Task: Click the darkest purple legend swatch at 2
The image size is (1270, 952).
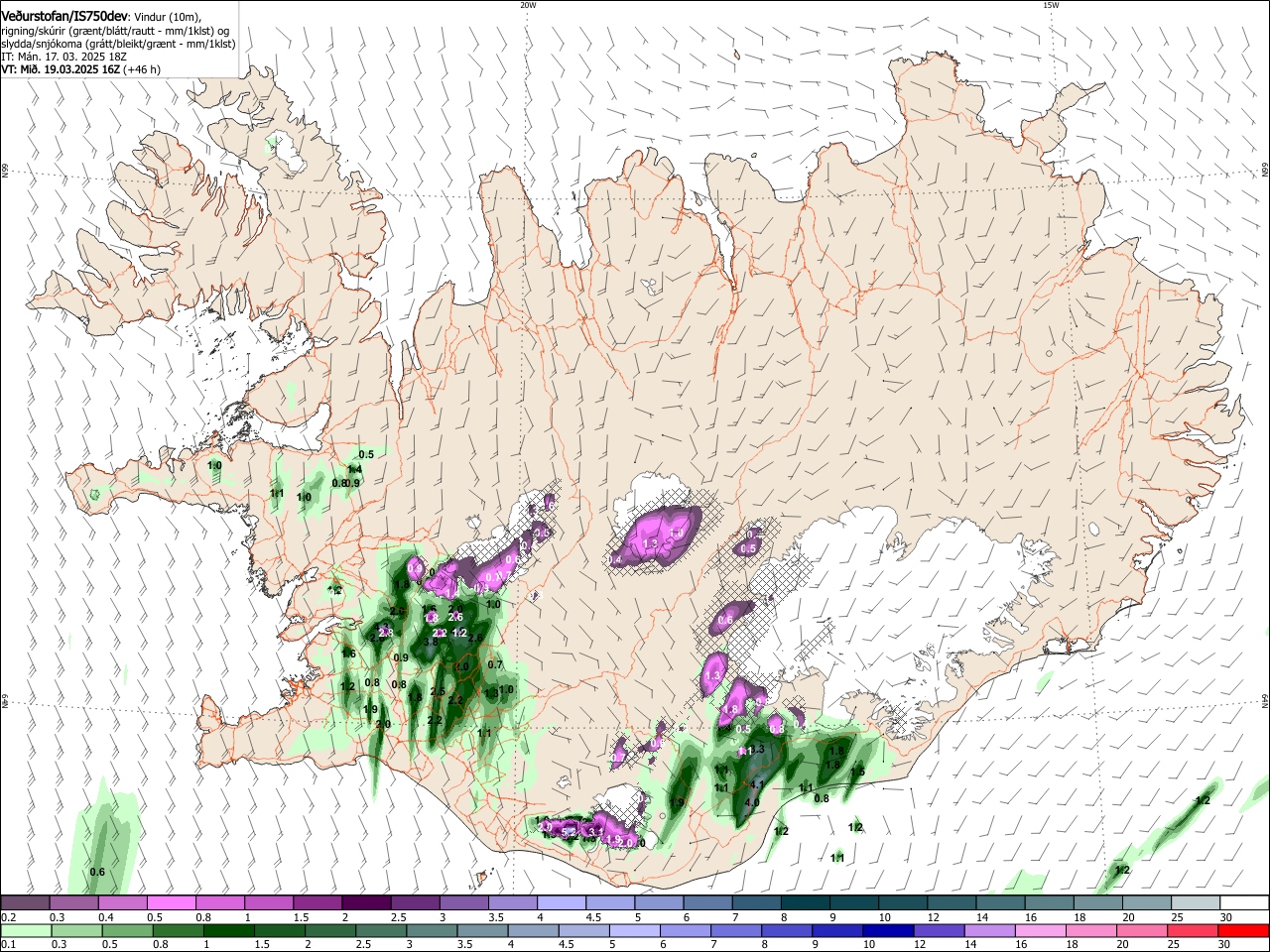Action: pyautogui.click(x=365, y=902)
